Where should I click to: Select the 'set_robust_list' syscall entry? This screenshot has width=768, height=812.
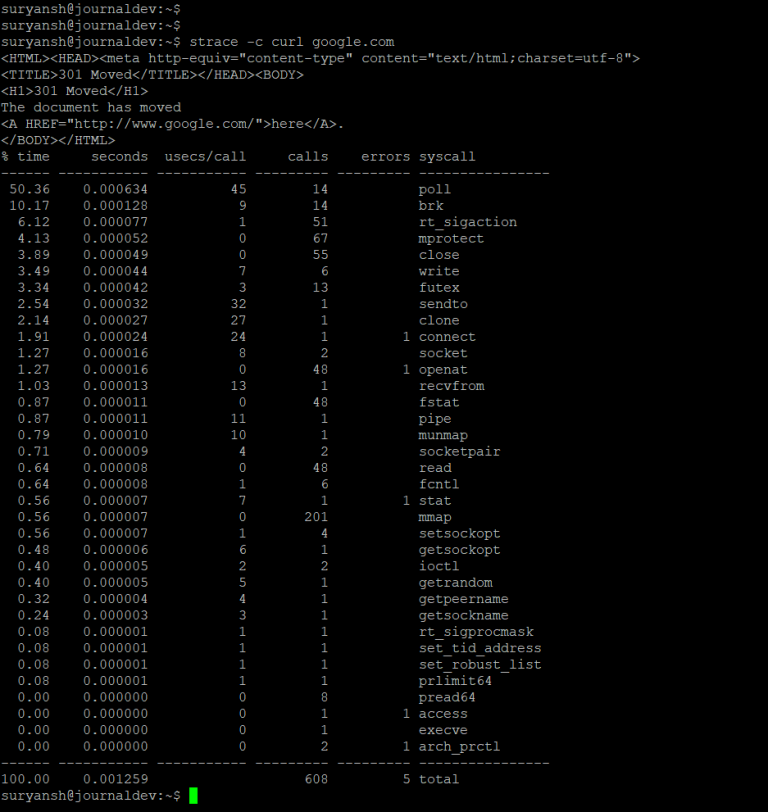(x=480, y=665)
